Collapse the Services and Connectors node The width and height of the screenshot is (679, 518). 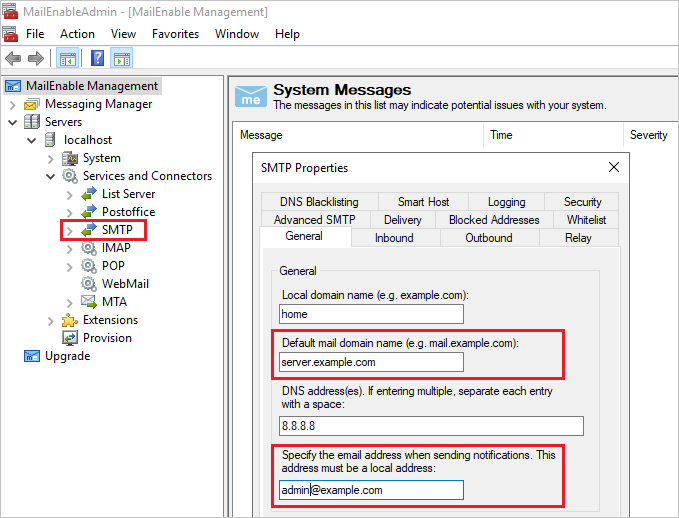pos(50,176)
